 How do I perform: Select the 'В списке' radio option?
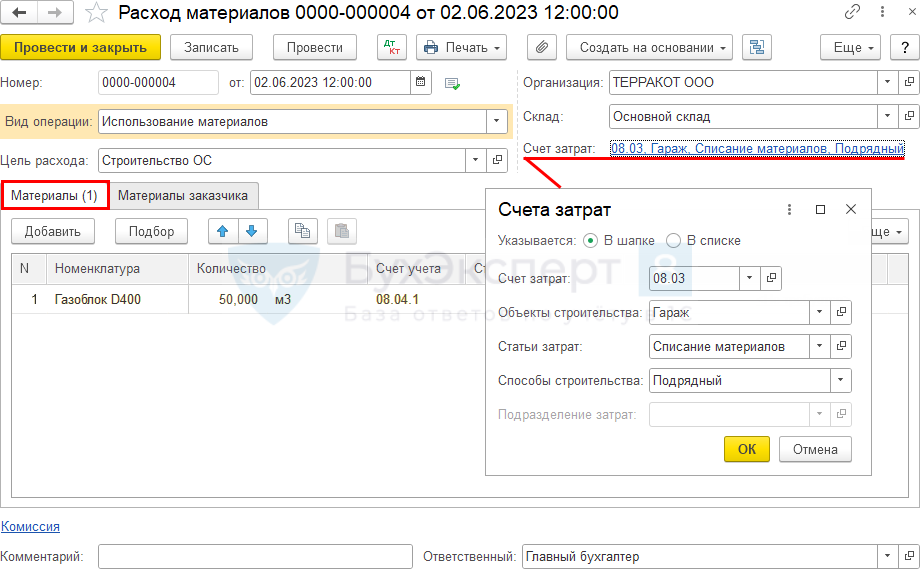point(673,240)
